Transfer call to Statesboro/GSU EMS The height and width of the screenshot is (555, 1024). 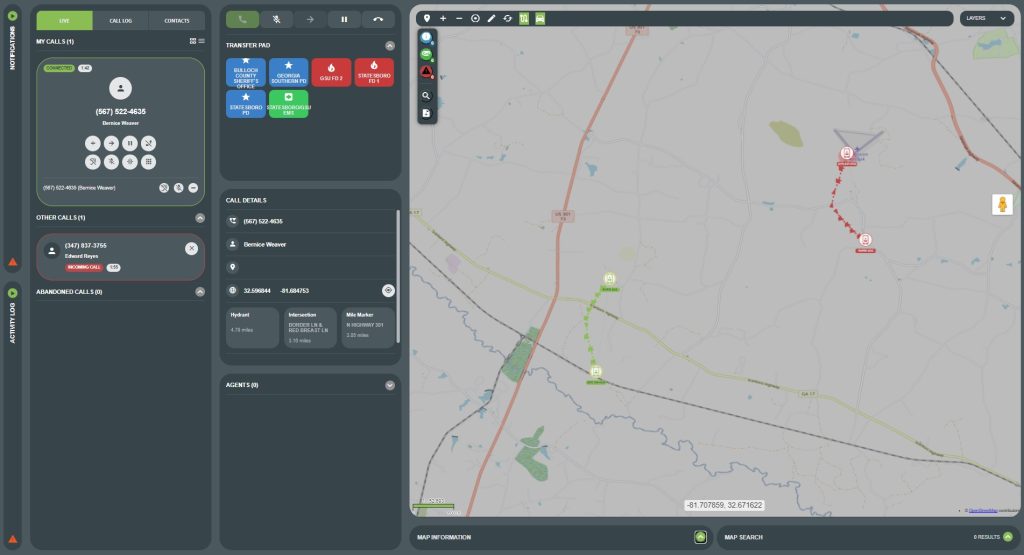[288, 105]
